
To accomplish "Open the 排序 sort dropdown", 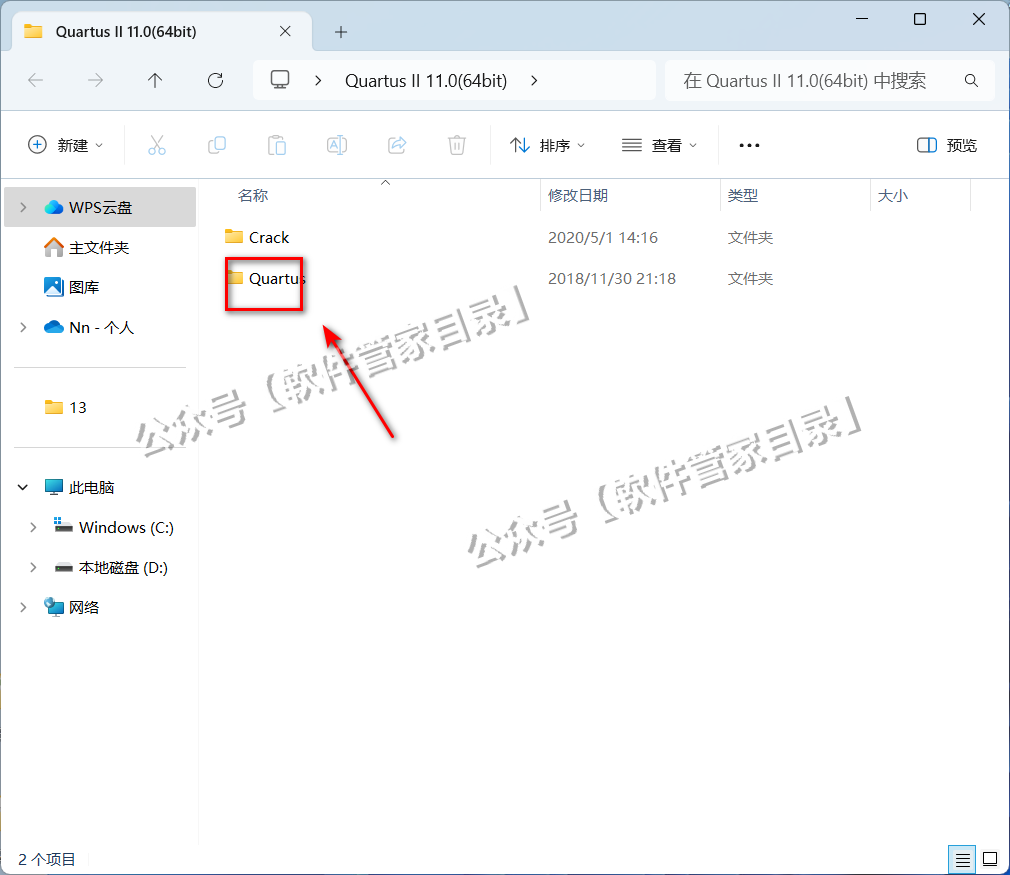I will tap(548, 145).
